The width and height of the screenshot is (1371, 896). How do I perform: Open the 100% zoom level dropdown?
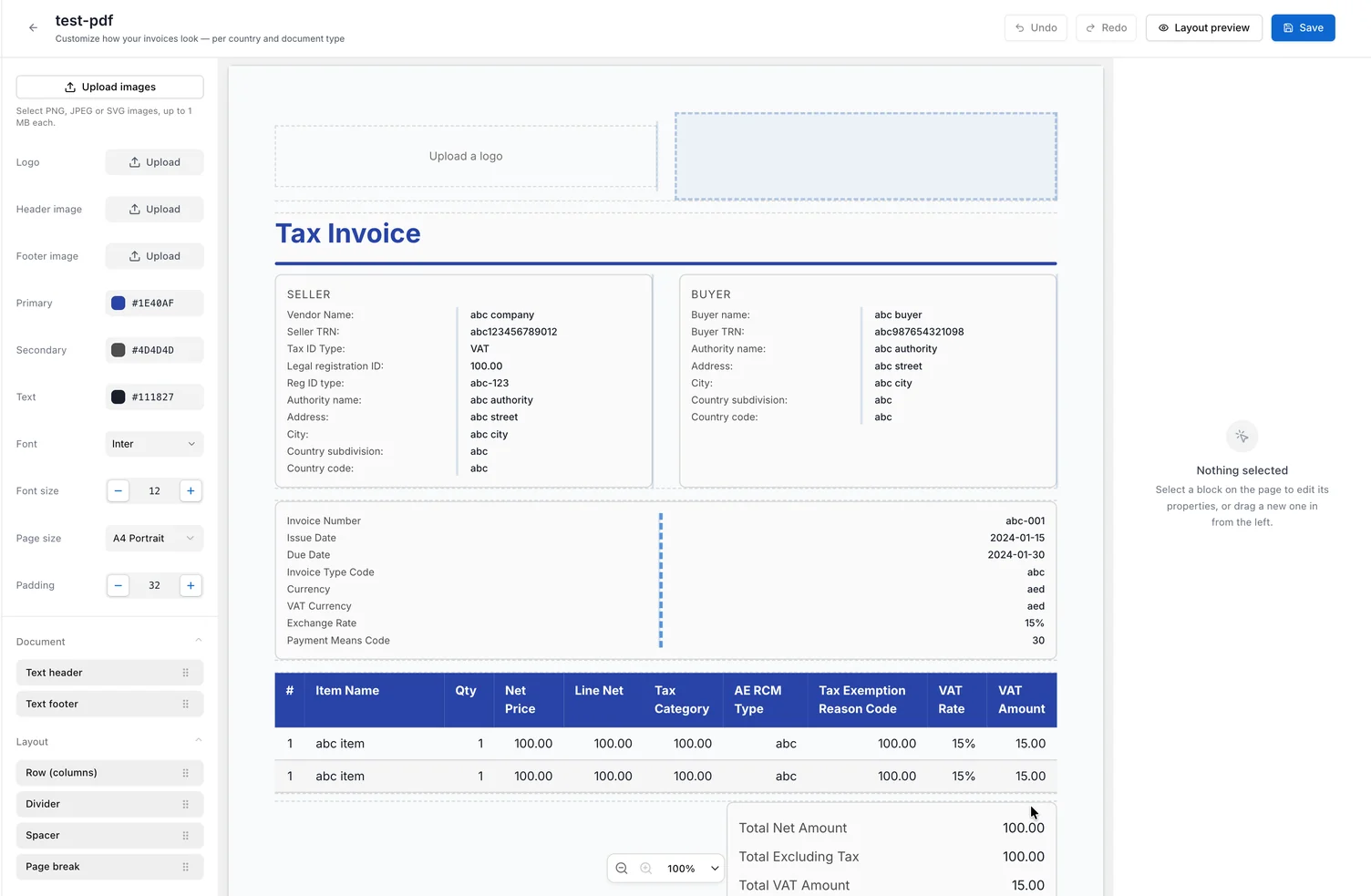pos(693,869)
